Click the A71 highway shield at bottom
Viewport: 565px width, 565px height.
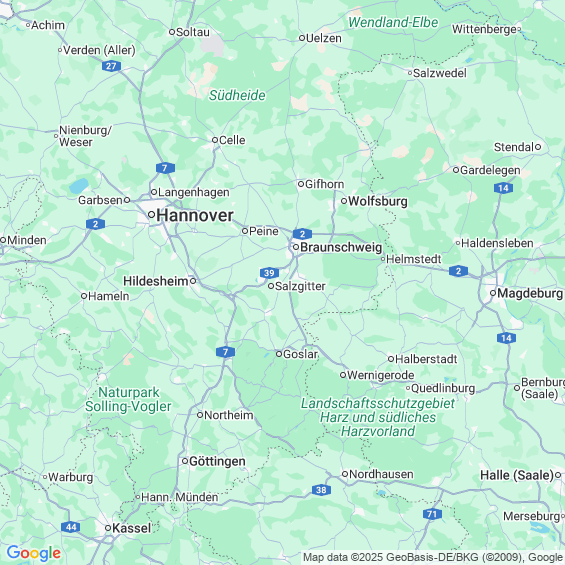pos(432,514)
